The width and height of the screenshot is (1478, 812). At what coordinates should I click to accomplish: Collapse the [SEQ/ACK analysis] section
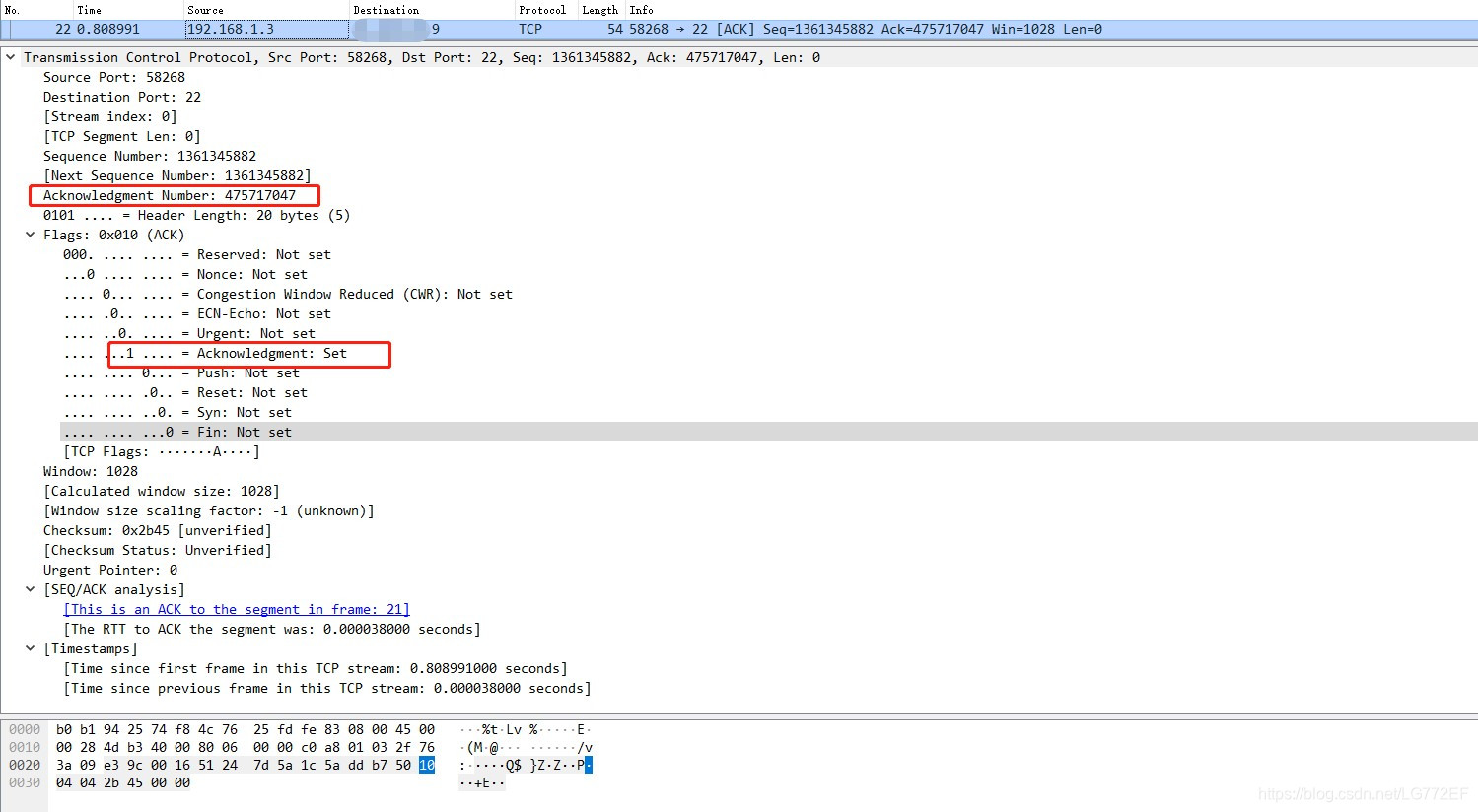[x=31, y=589]
